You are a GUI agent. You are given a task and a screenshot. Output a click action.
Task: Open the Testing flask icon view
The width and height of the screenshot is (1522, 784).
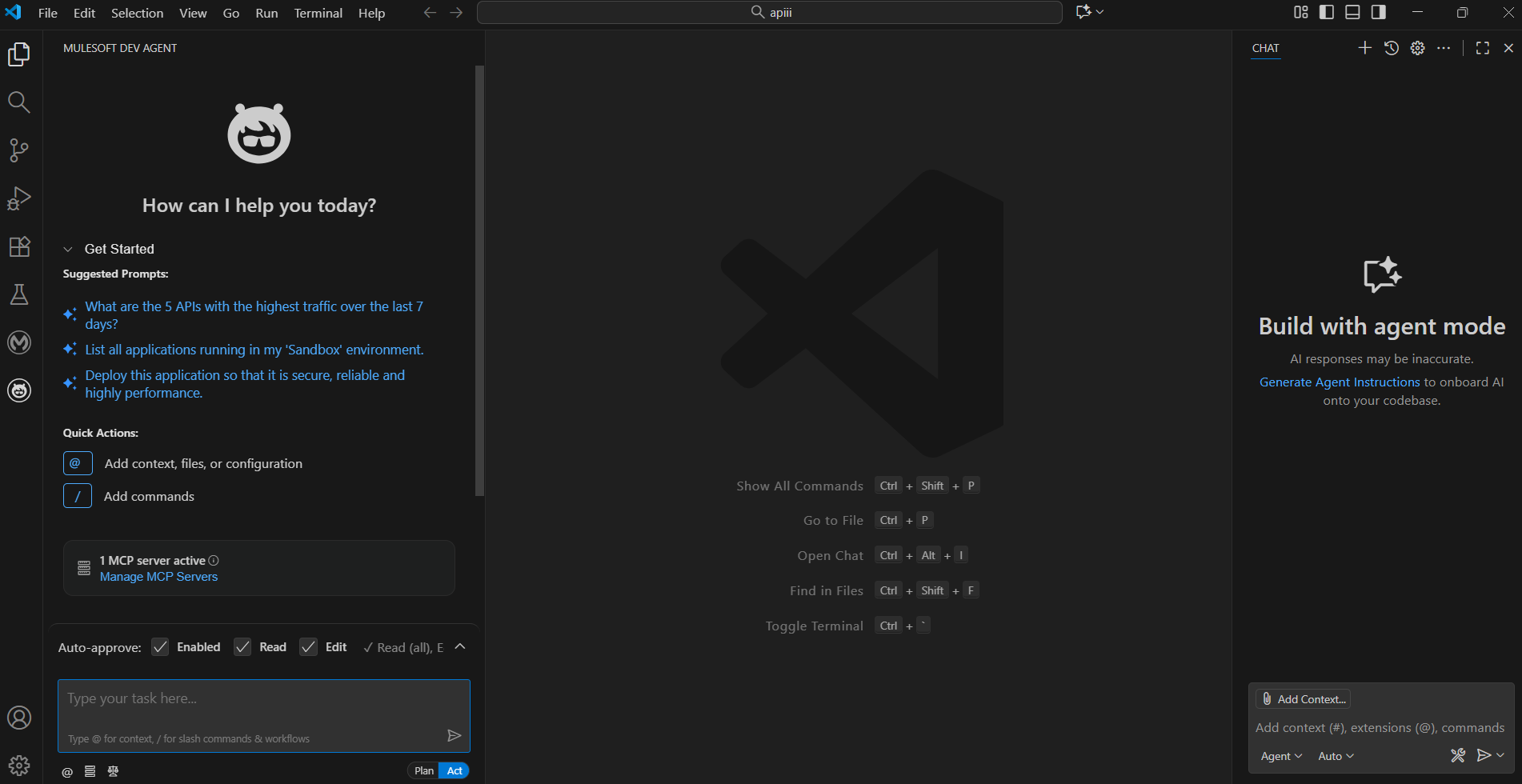pyautogui.click(x=19, y=294)
